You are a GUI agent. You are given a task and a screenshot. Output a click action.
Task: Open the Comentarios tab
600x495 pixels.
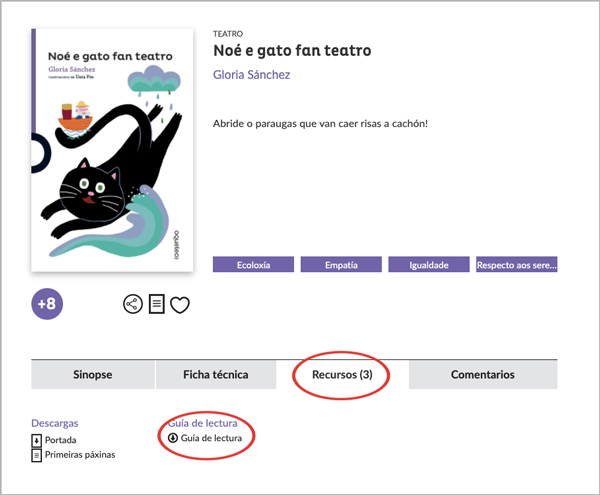click(x=483, y=375)
